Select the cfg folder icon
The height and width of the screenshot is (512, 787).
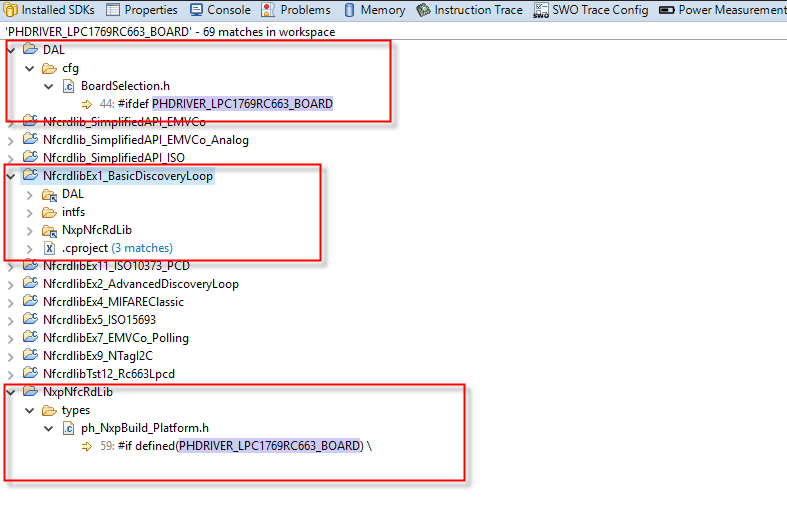[x=49, y=68]
